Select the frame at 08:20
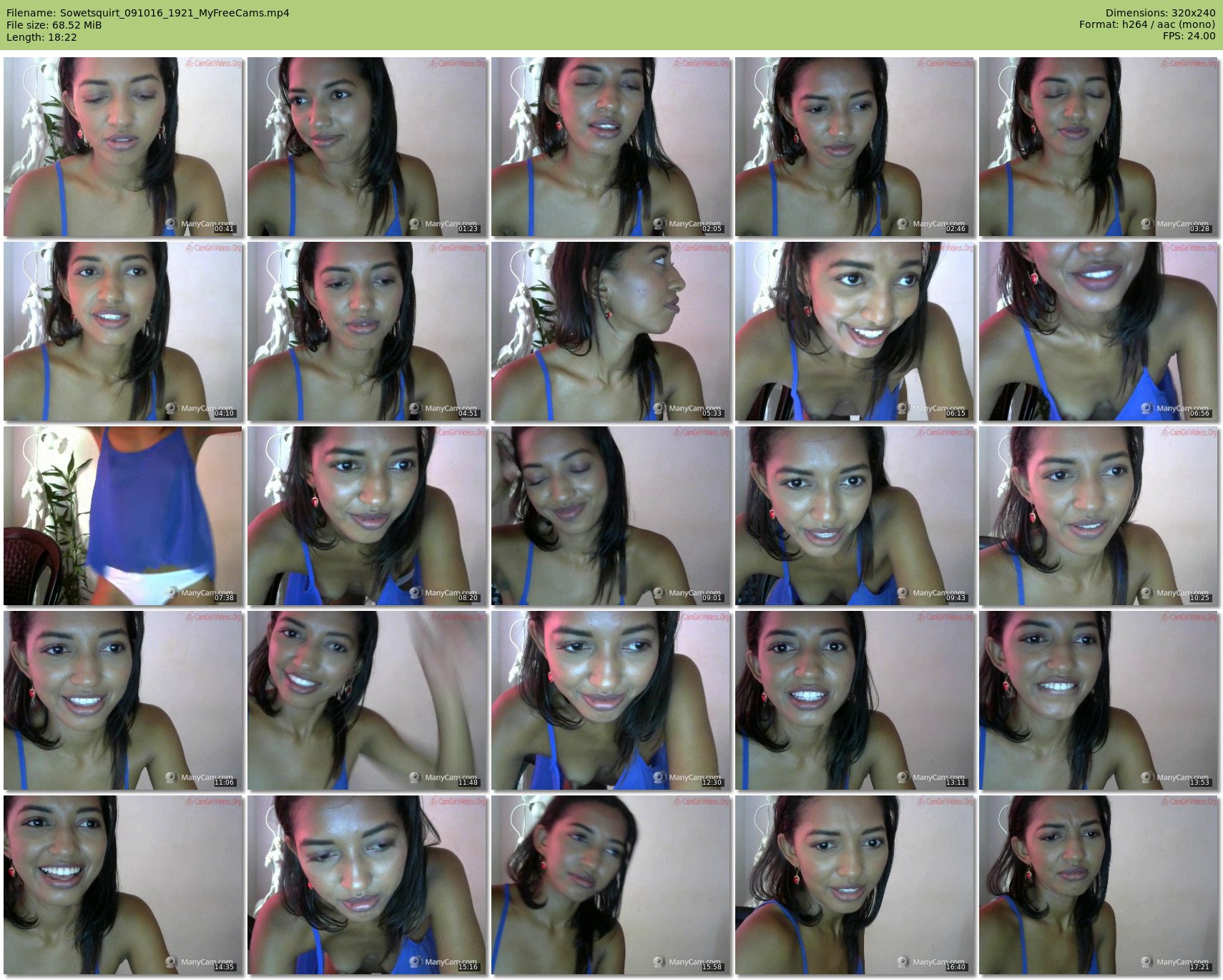 367,516
